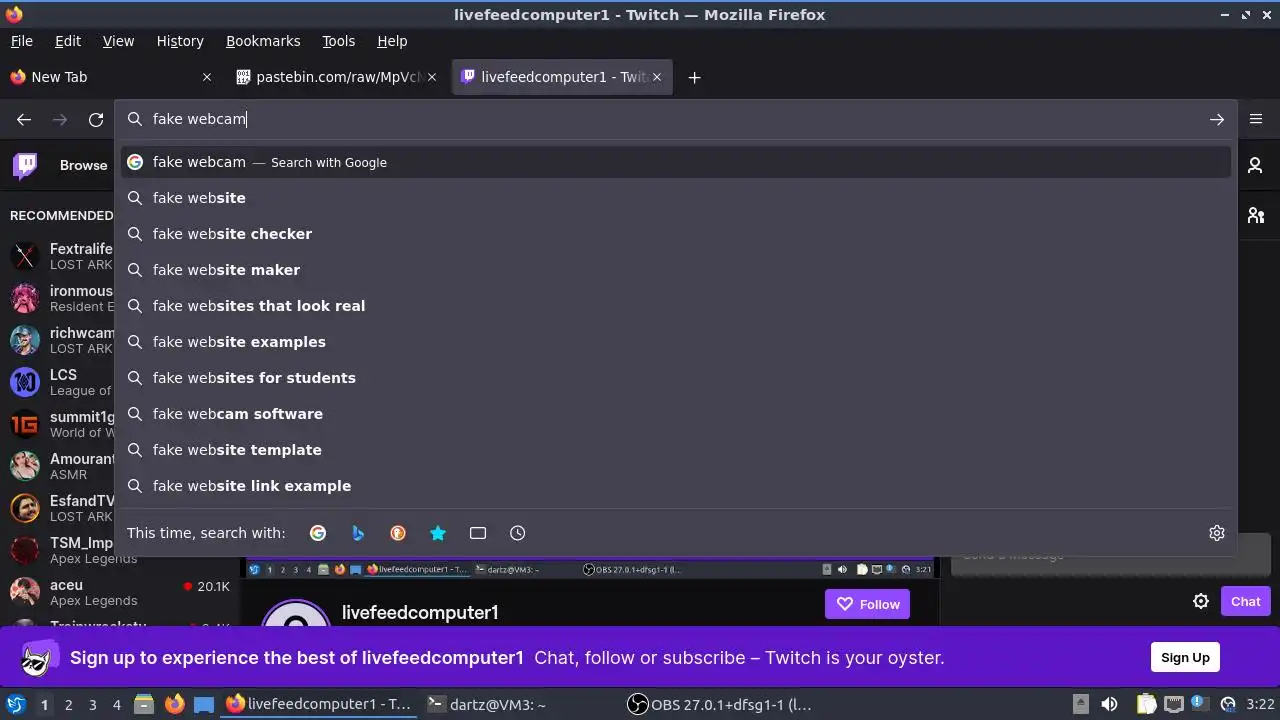
Task: Open the chat community users icon
Action: click(1256, 215)
